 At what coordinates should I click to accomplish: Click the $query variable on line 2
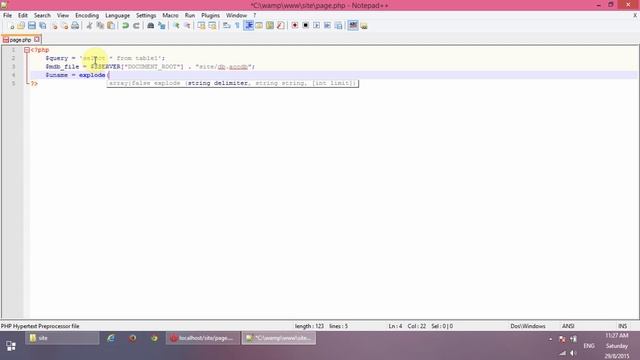coord(57,58)
